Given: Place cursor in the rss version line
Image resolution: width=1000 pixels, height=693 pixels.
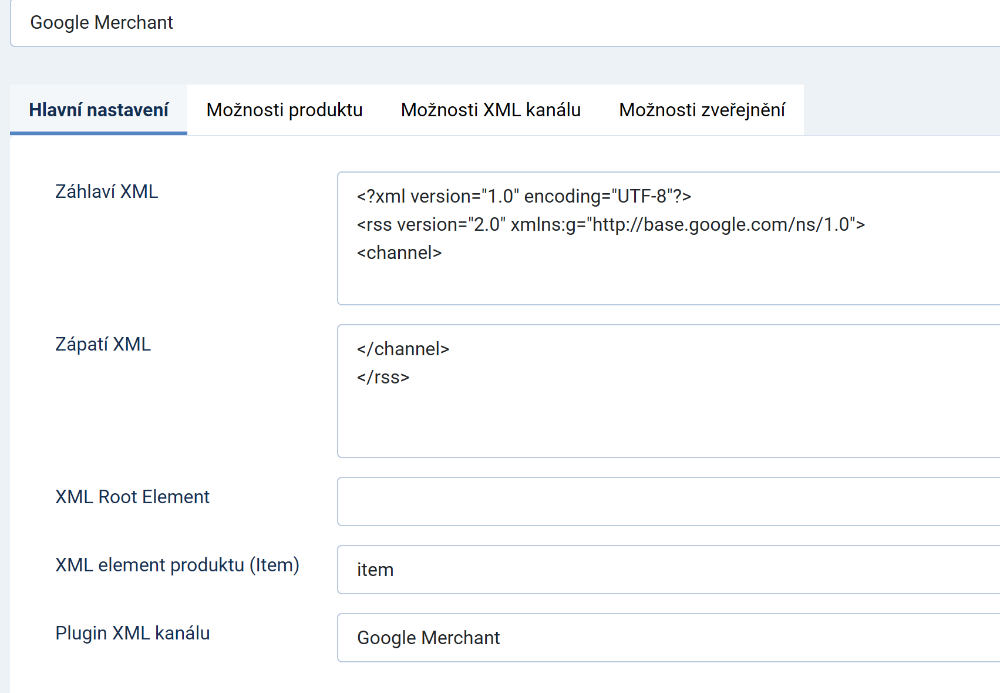Looking at the screenshot, I should pos(610,225).
